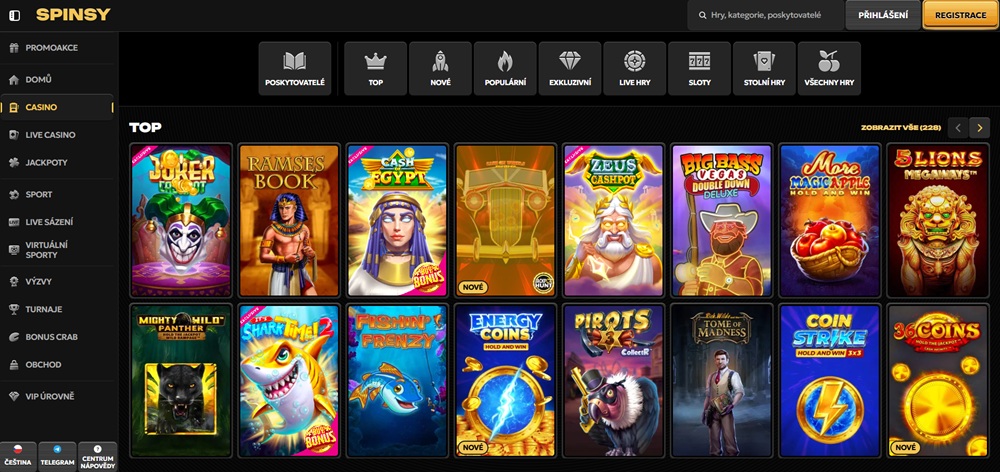Image resolution: width=1000 pixels, height=472 pixels.
Task: Click the PŘIHLÁŠENÍ login button
Action: coord(883,15)
